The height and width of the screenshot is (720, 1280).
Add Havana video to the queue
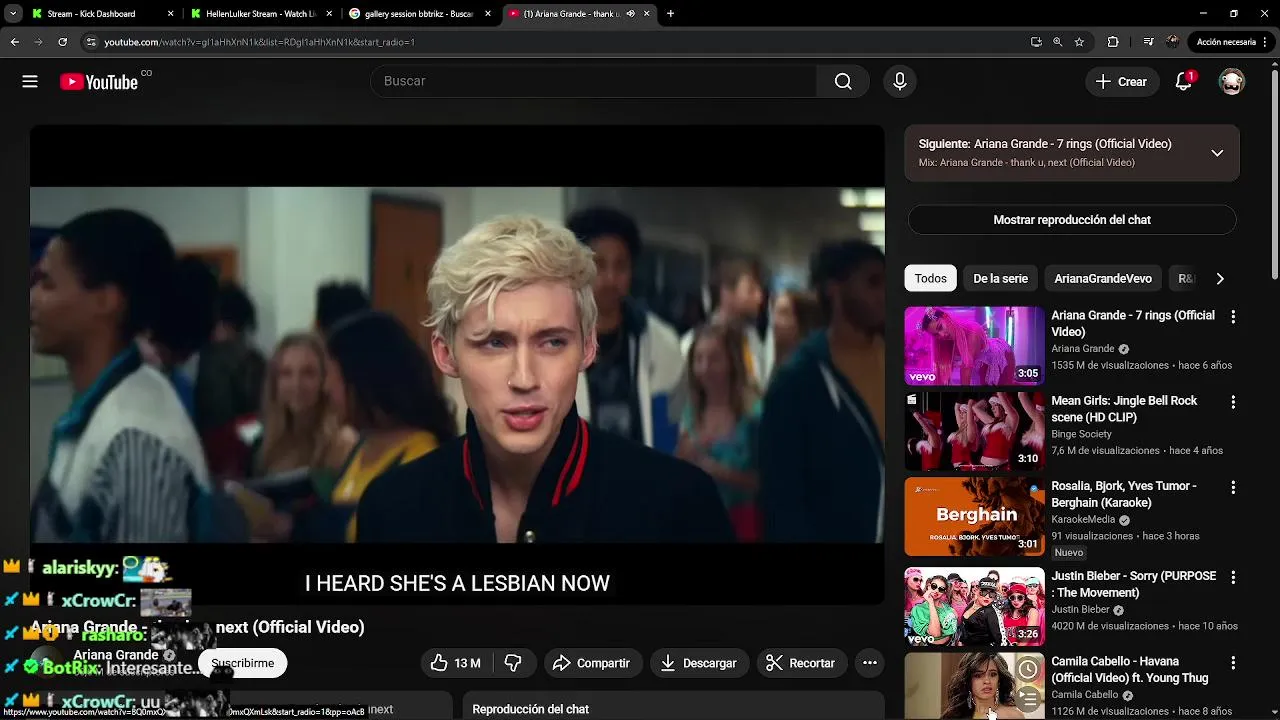(1028, 700)
